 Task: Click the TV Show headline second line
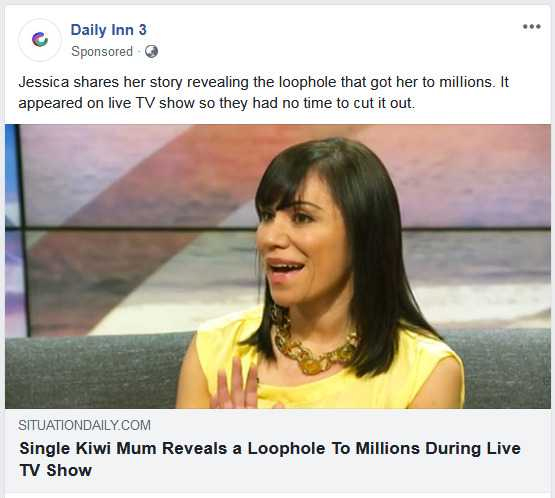pos(56,470)
